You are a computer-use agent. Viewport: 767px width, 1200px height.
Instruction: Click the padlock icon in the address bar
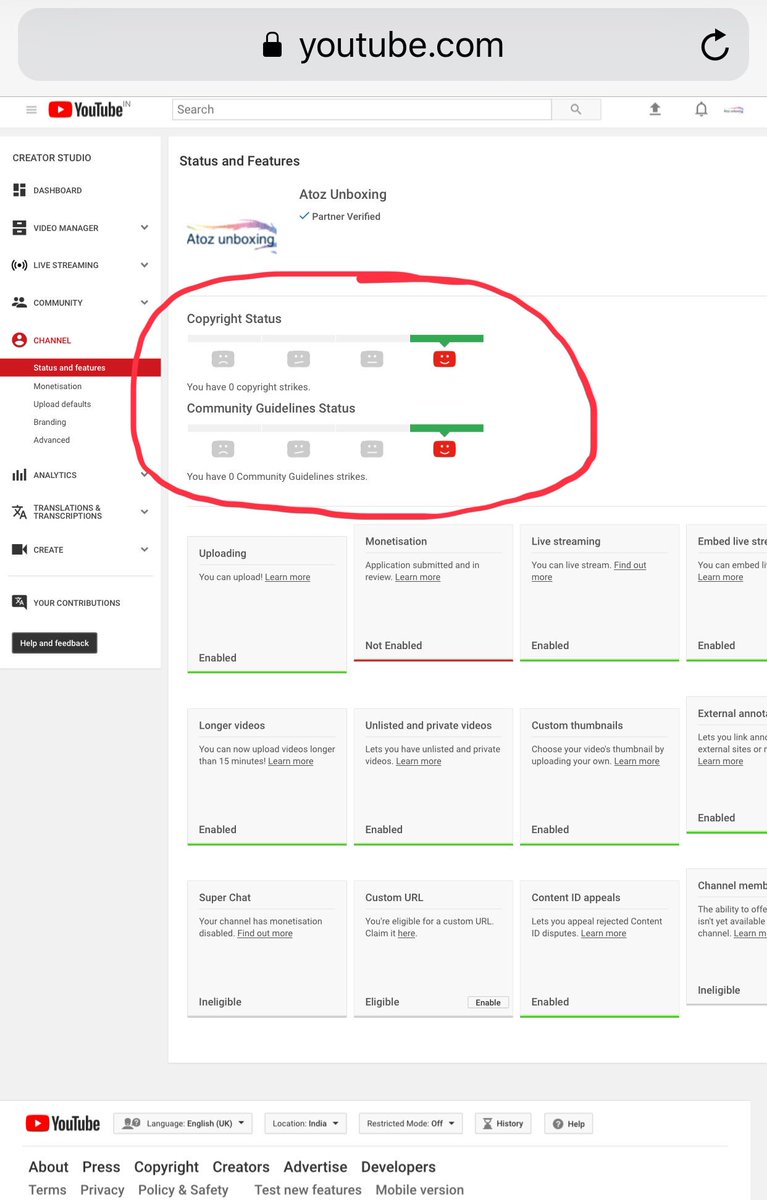[272, 45]
